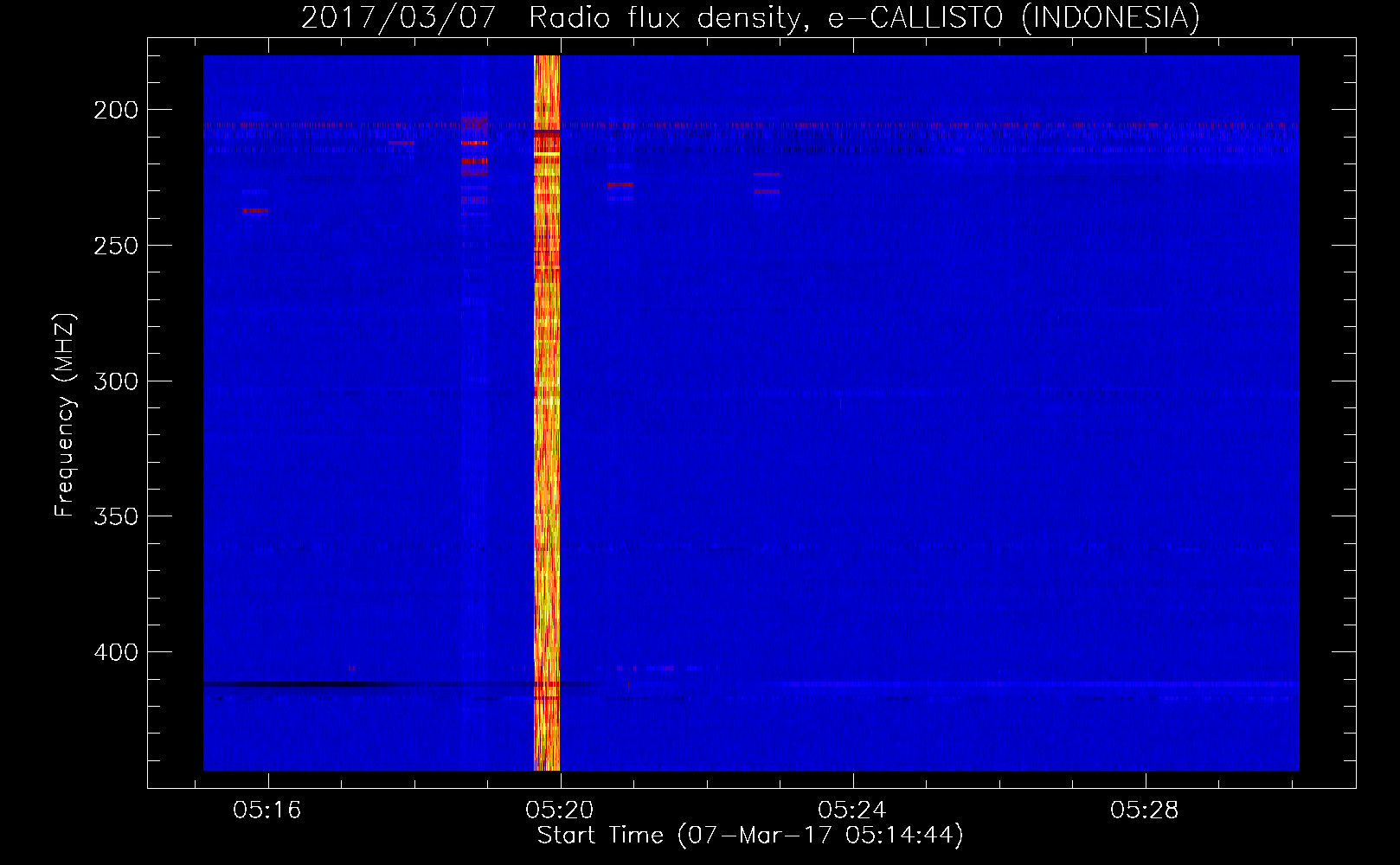Click the 05:24 time tick label
This screenshot has height=865, width=1400.
coord(852,811)
